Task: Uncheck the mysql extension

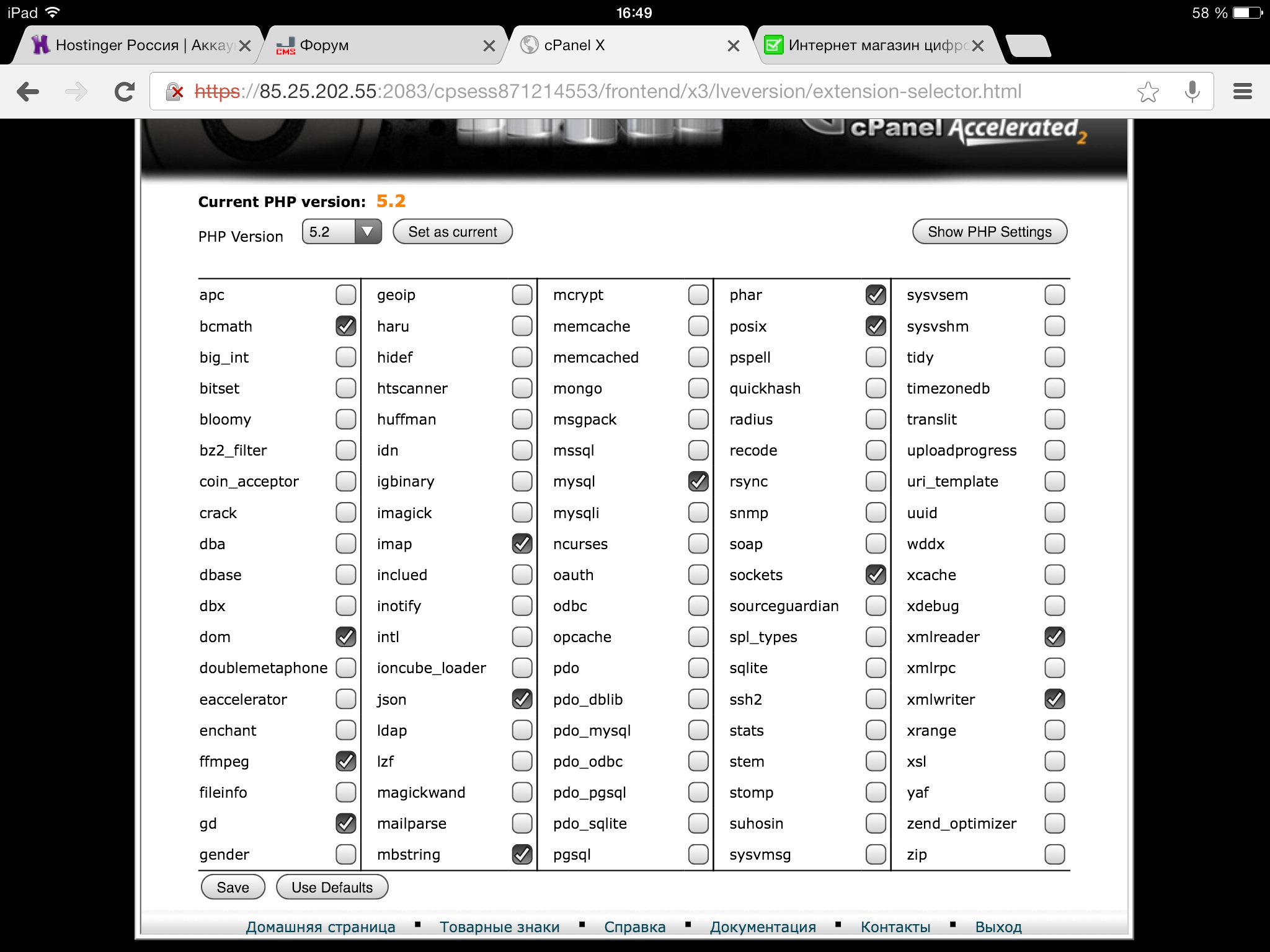Action: coord(698,482)
